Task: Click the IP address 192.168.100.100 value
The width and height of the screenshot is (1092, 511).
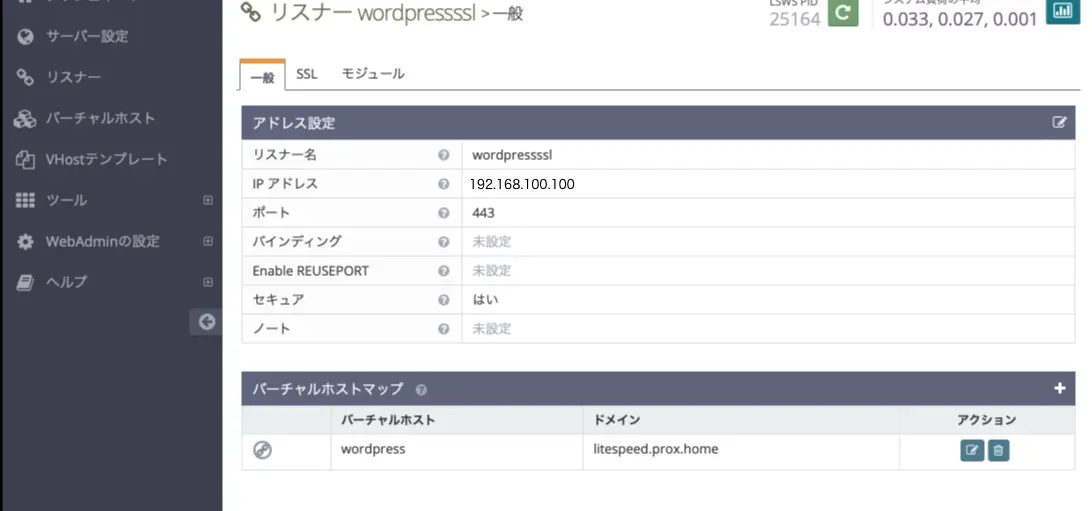Action: (x=522, y=184)
